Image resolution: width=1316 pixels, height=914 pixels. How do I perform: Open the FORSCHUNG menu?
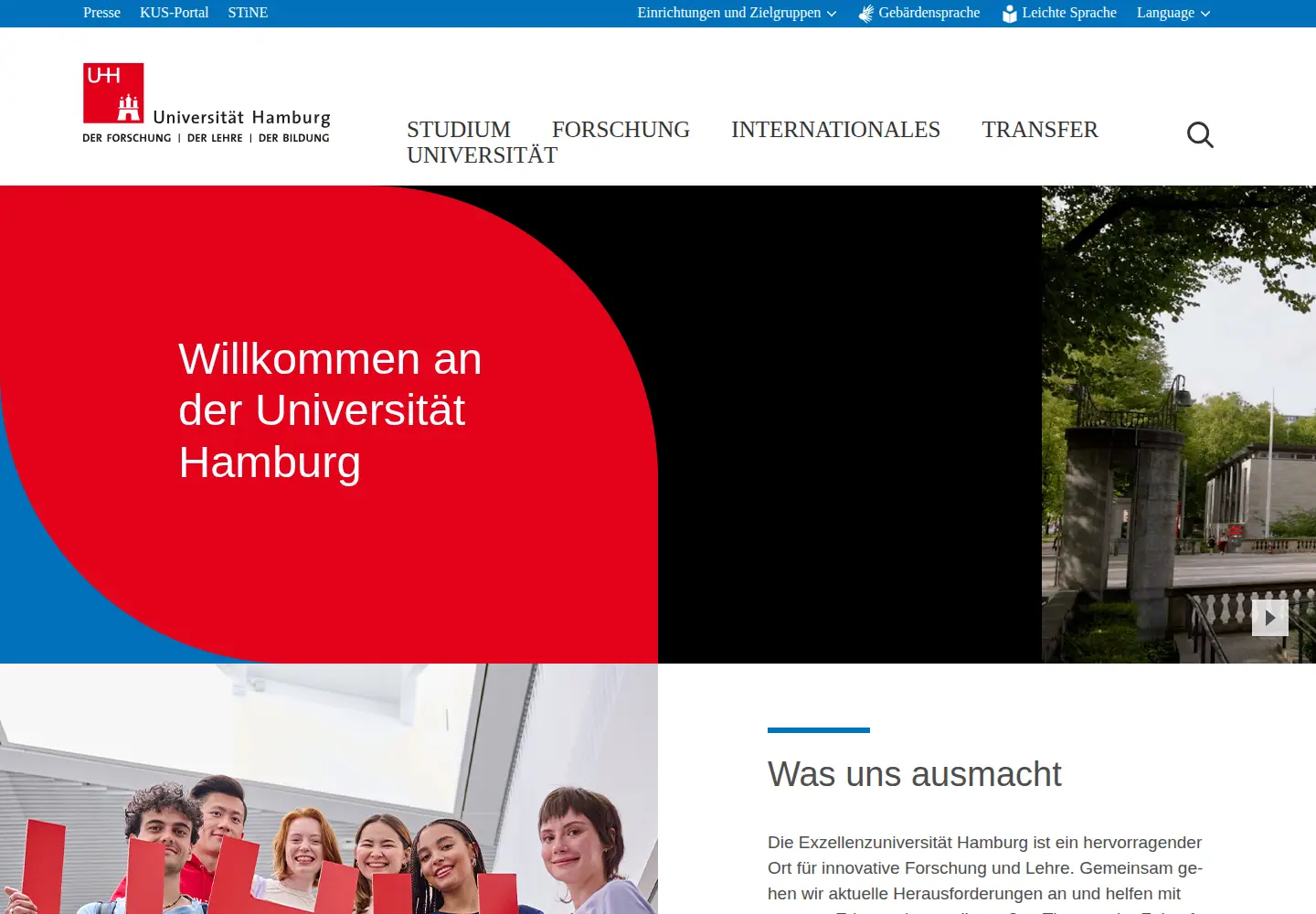pos(621,130)
